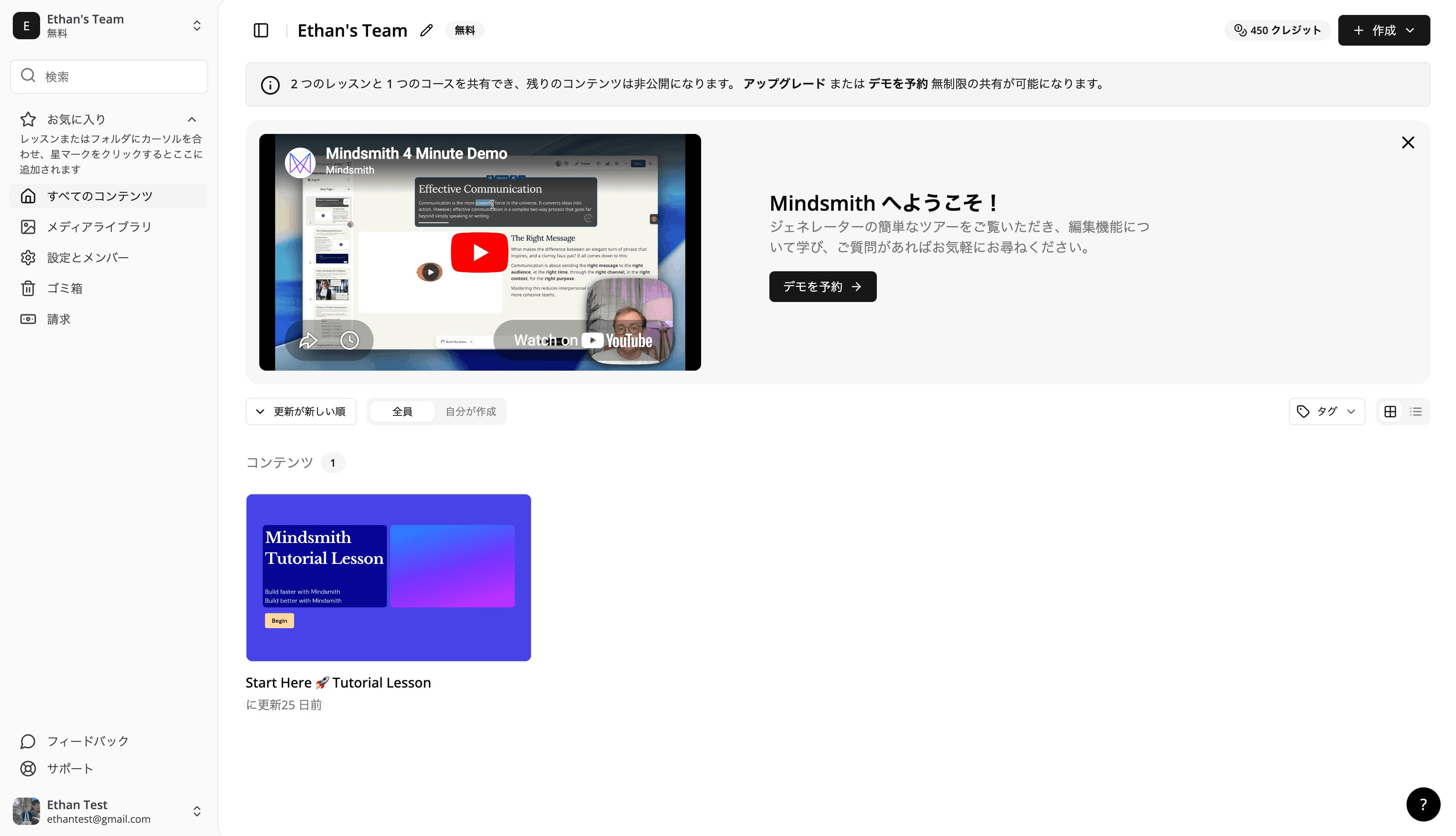
Task: Edit team name with pencil icon
Action: (426, 30)
